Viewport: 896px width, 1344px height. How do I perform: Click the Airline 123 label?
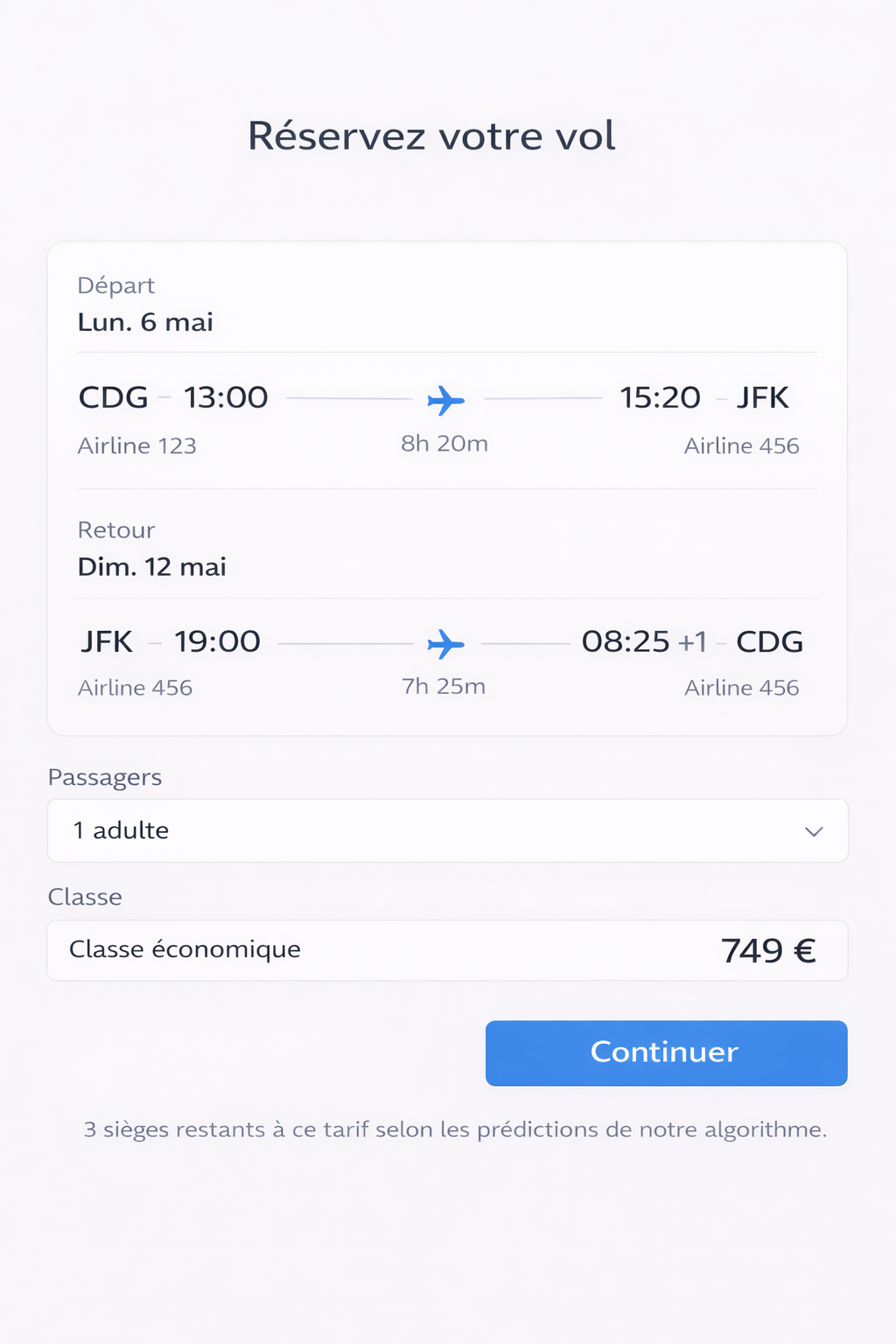136,446
